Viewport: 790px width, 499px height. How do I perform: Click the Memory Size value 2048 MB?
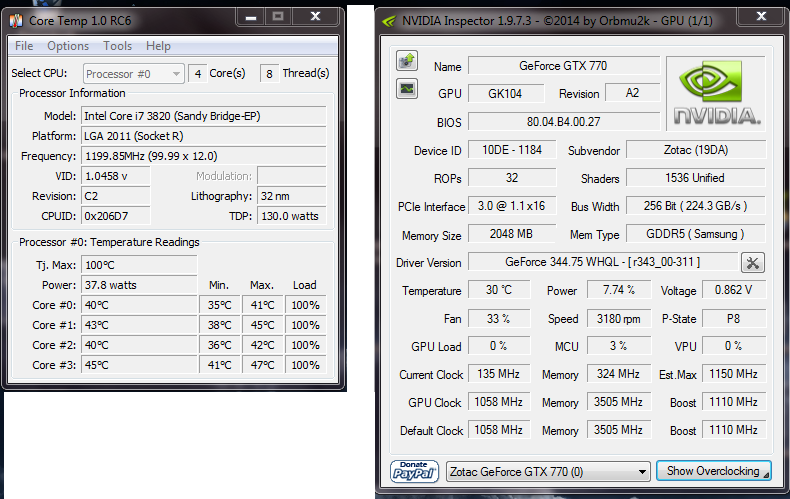[x=512, y=234]
